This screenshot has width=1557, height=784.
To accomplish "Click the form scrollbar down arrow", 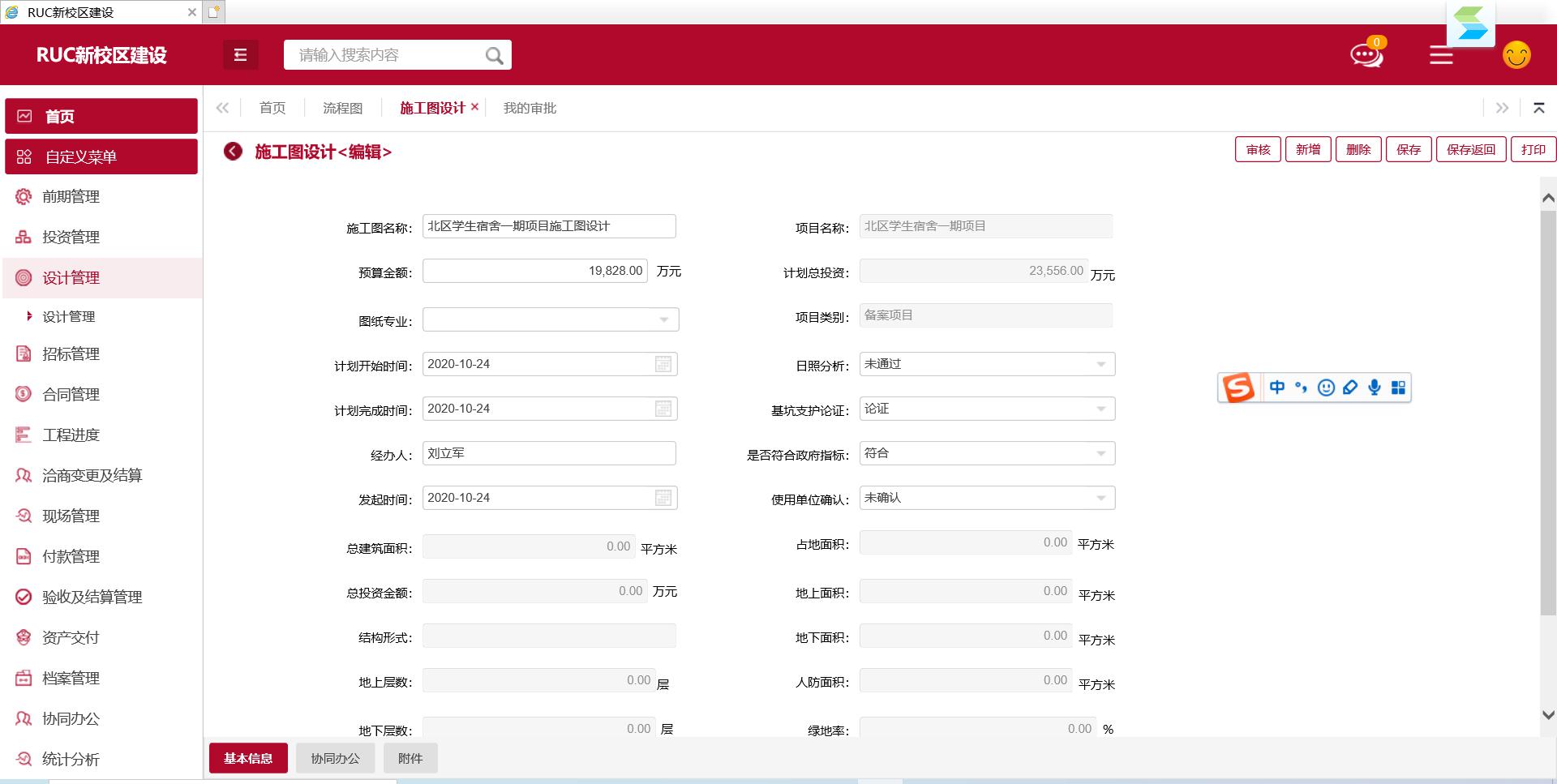I will [1547, 715].
